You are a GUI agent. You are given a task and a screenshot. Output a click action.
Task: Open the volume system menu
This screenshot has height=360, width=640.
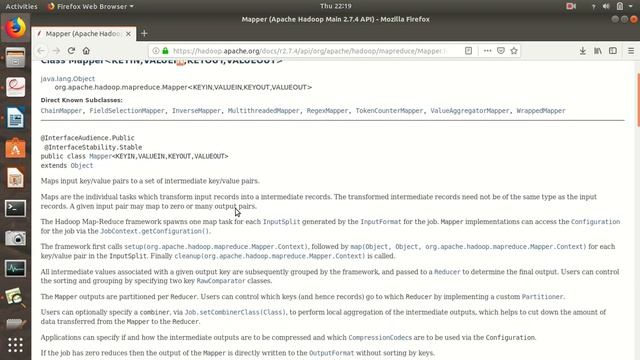606,6
